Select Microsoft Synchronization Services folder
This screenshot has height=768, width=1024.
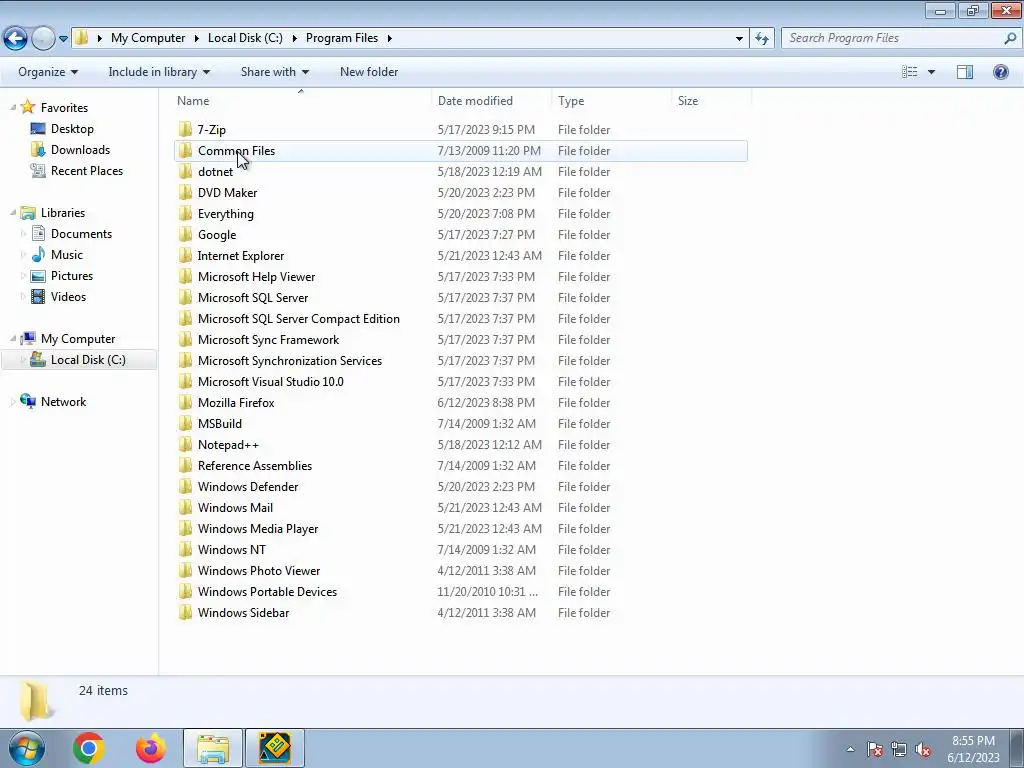click(461, 360)
